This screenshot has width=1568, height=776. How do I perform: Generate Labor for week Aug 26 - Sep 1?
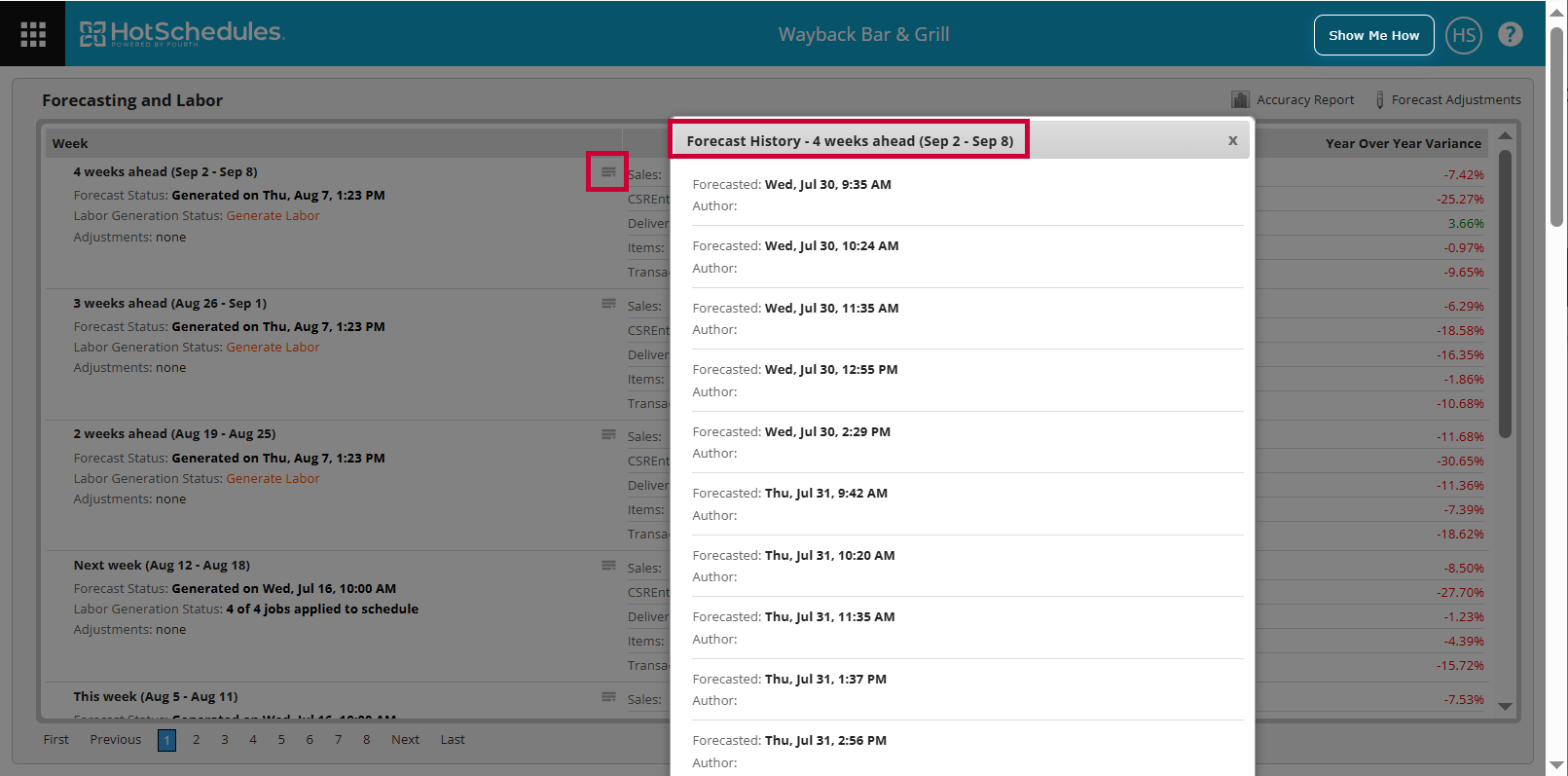point(273,348)
